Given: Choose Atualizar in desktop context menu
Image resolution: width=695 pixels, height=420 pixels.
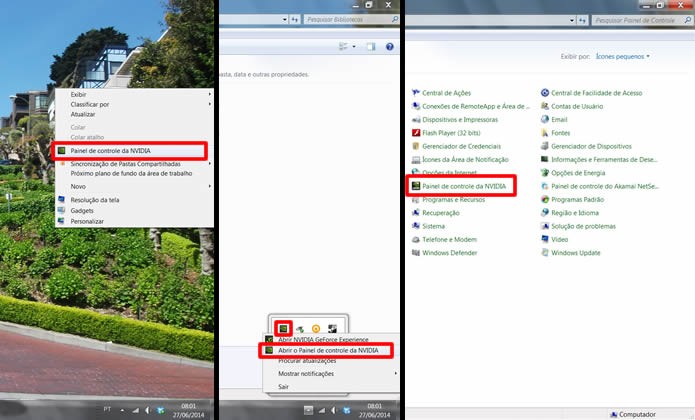Looking at the screenshot, I should [83, 114].
